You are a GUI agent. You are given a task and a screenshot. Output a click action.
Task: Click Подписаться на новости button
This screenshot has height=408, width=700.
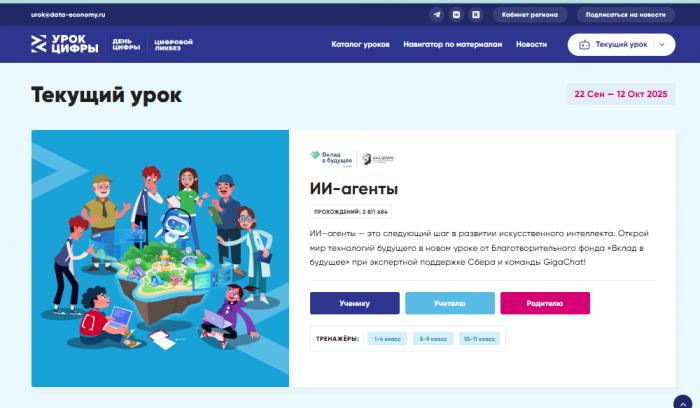pyautogui.click(x=625, y=15)
